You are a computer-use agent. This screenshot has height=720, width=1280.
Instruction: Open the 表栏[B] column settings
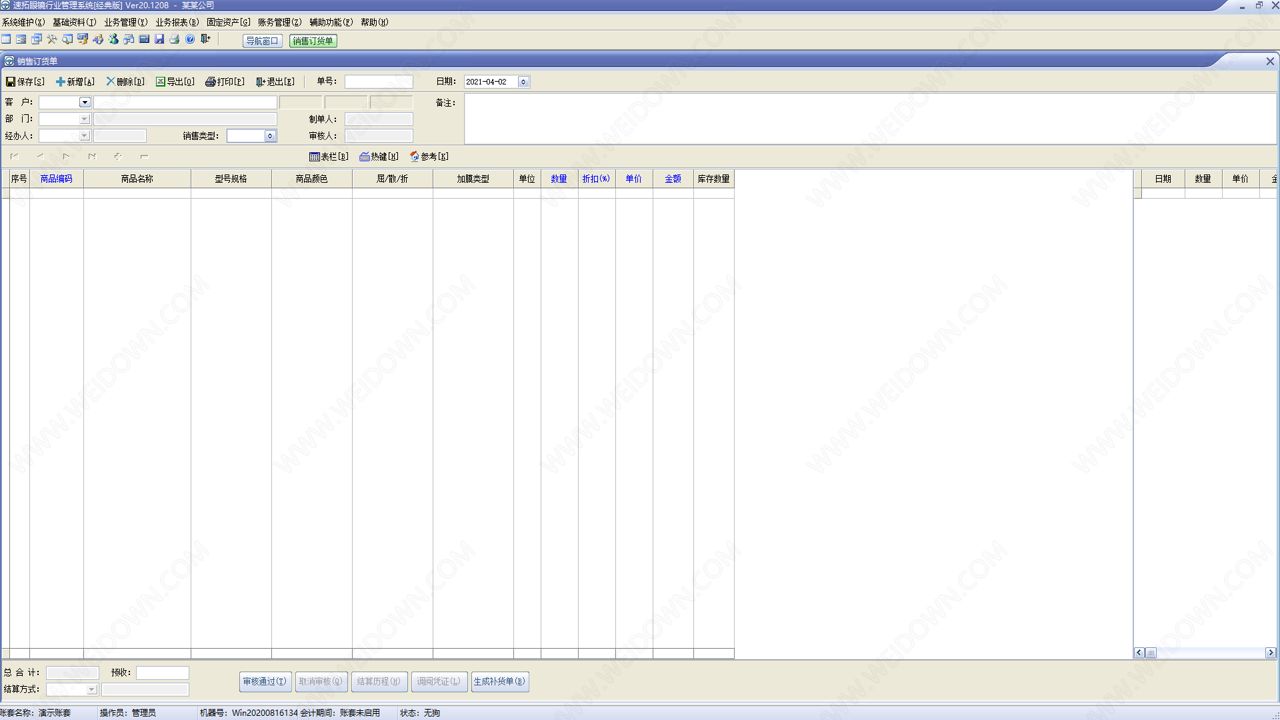click(x=329, y=157)
